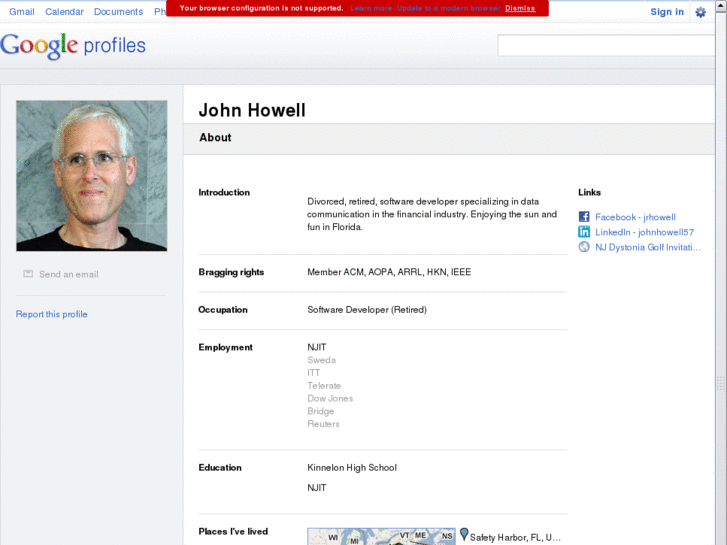
Task: Click the profile search input field
Action: pyautogui.click(x=606, y=46)
